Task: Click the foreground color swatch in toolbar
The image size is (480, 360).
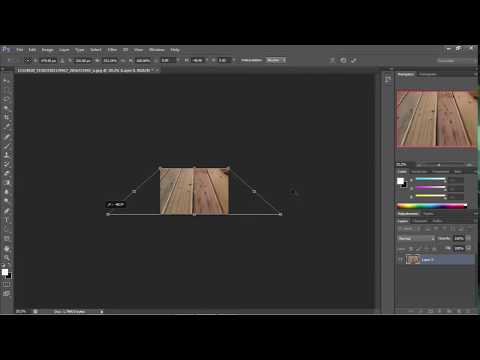Action: click(x=5, y=272)
